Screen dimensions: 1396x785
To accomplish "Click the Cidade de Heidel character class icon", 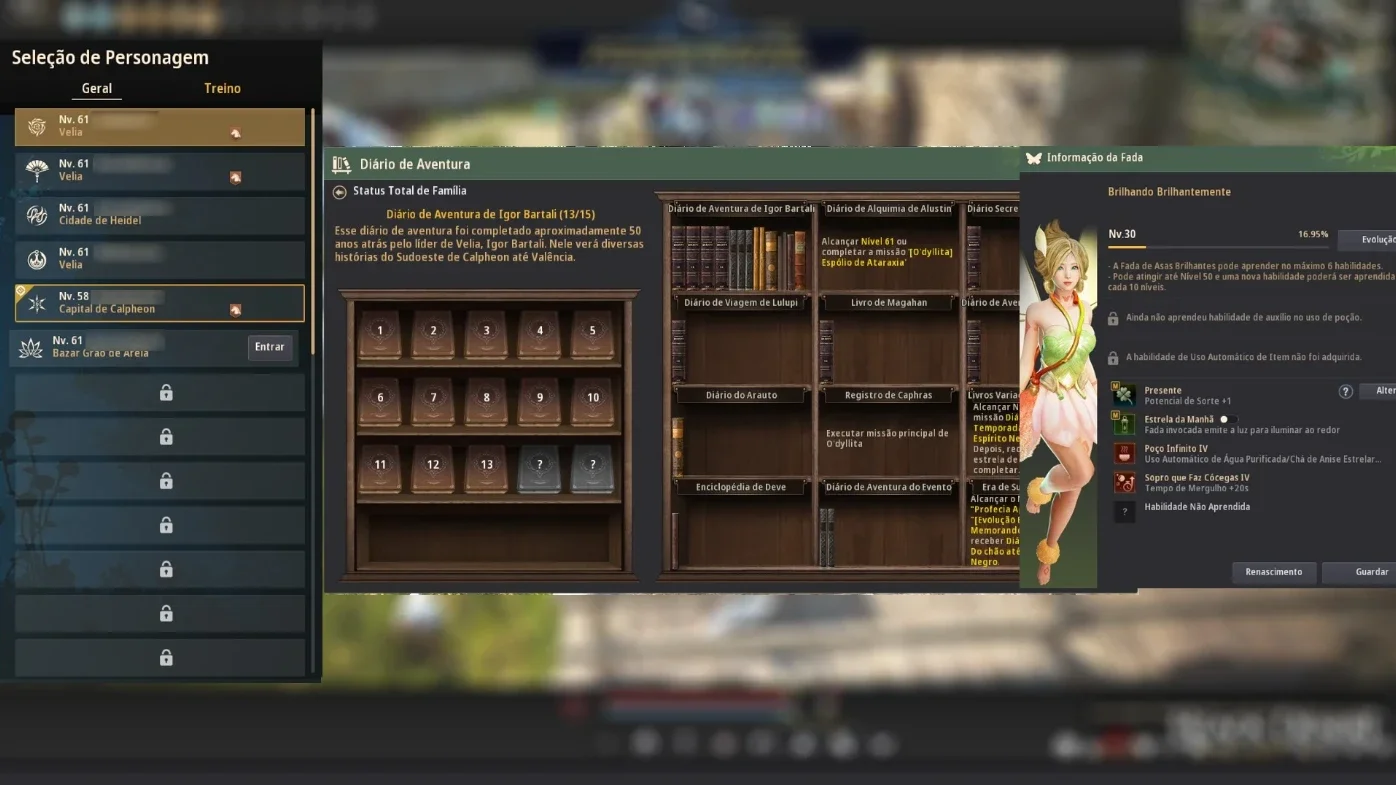I will (37, 216).
